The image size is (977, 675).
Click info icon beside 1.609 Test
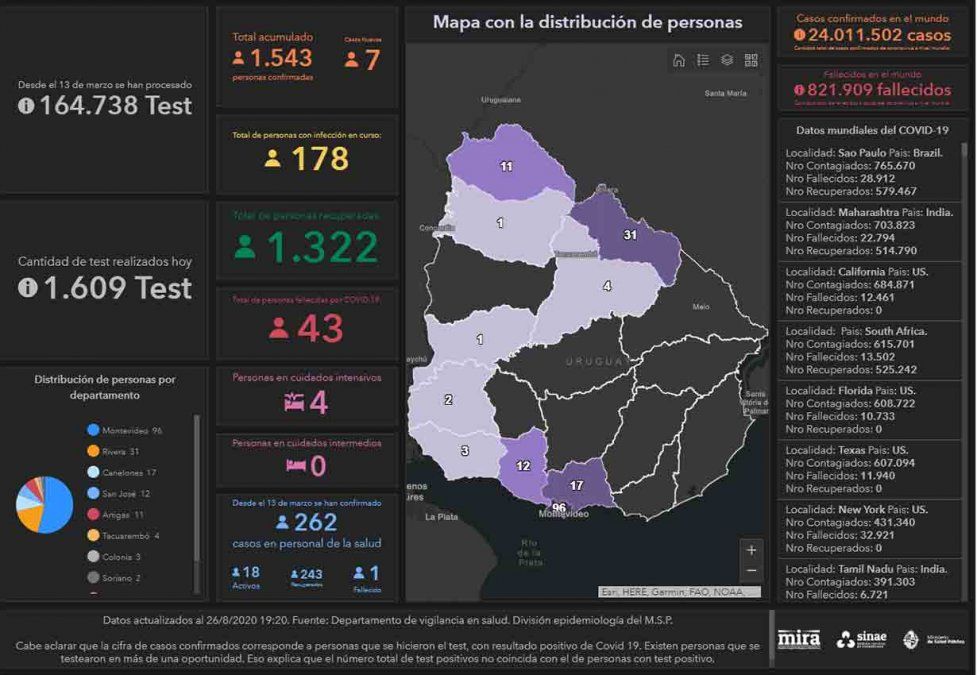pos(26,288)
